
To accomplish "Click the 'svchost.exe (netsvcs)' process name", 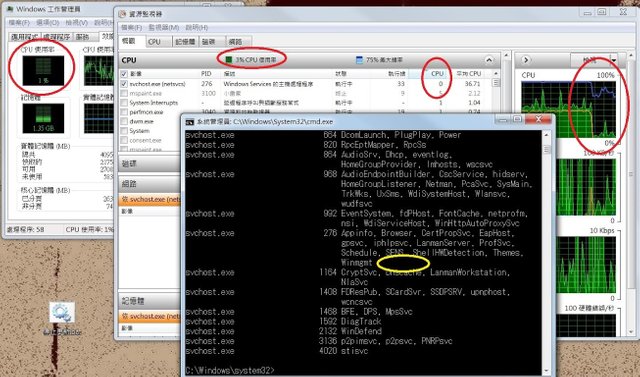I will click(157, 84).
